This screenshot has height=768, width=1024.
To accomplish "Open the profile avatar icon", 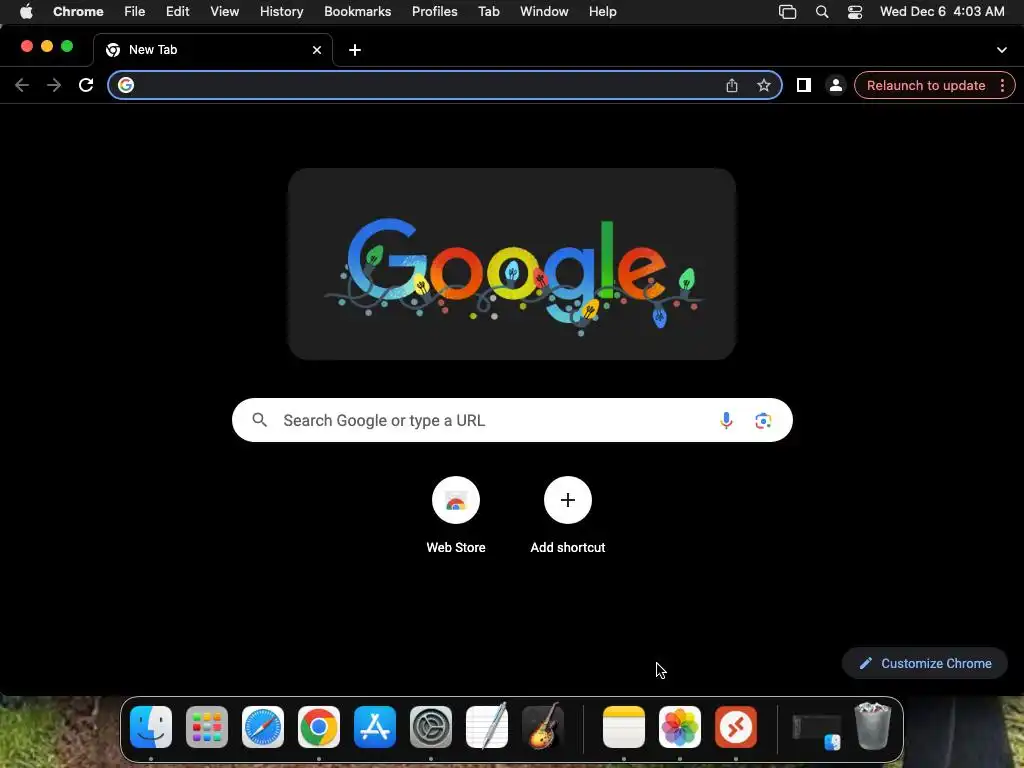I will (835, 85).
